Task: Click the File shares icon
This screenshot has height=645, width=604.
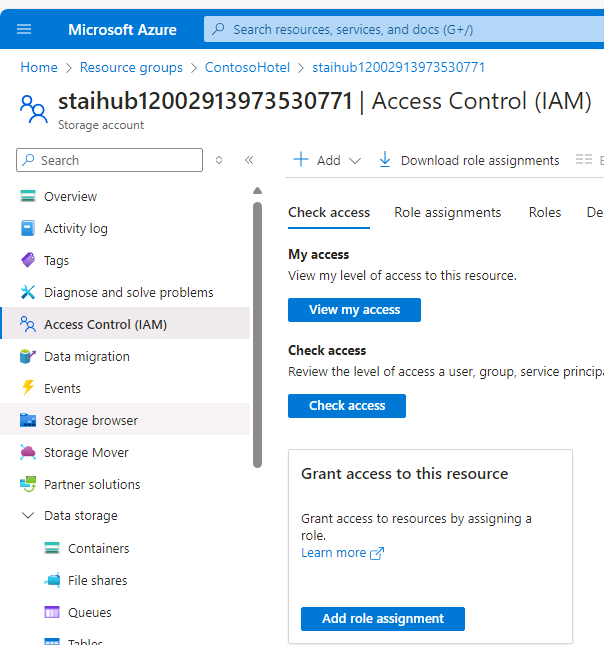Action: pos(52,580)
